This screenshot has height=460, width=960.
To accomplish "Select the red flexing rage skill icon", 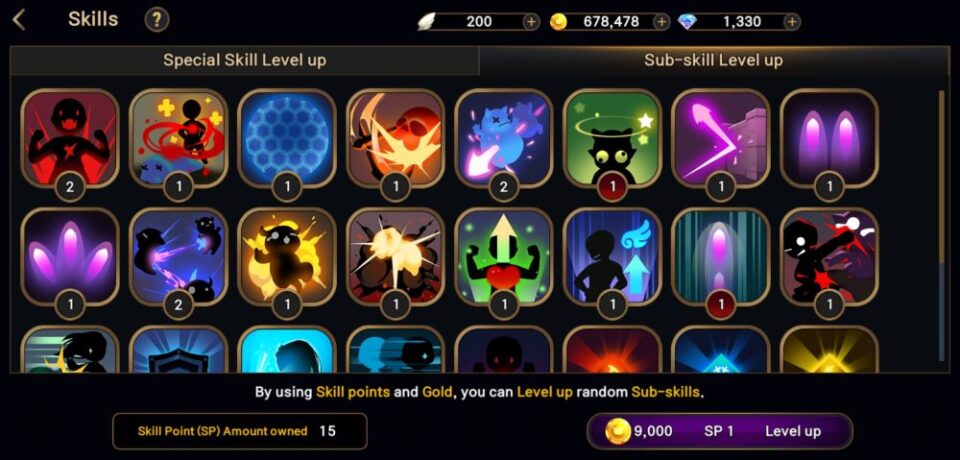I will point(70,138).
